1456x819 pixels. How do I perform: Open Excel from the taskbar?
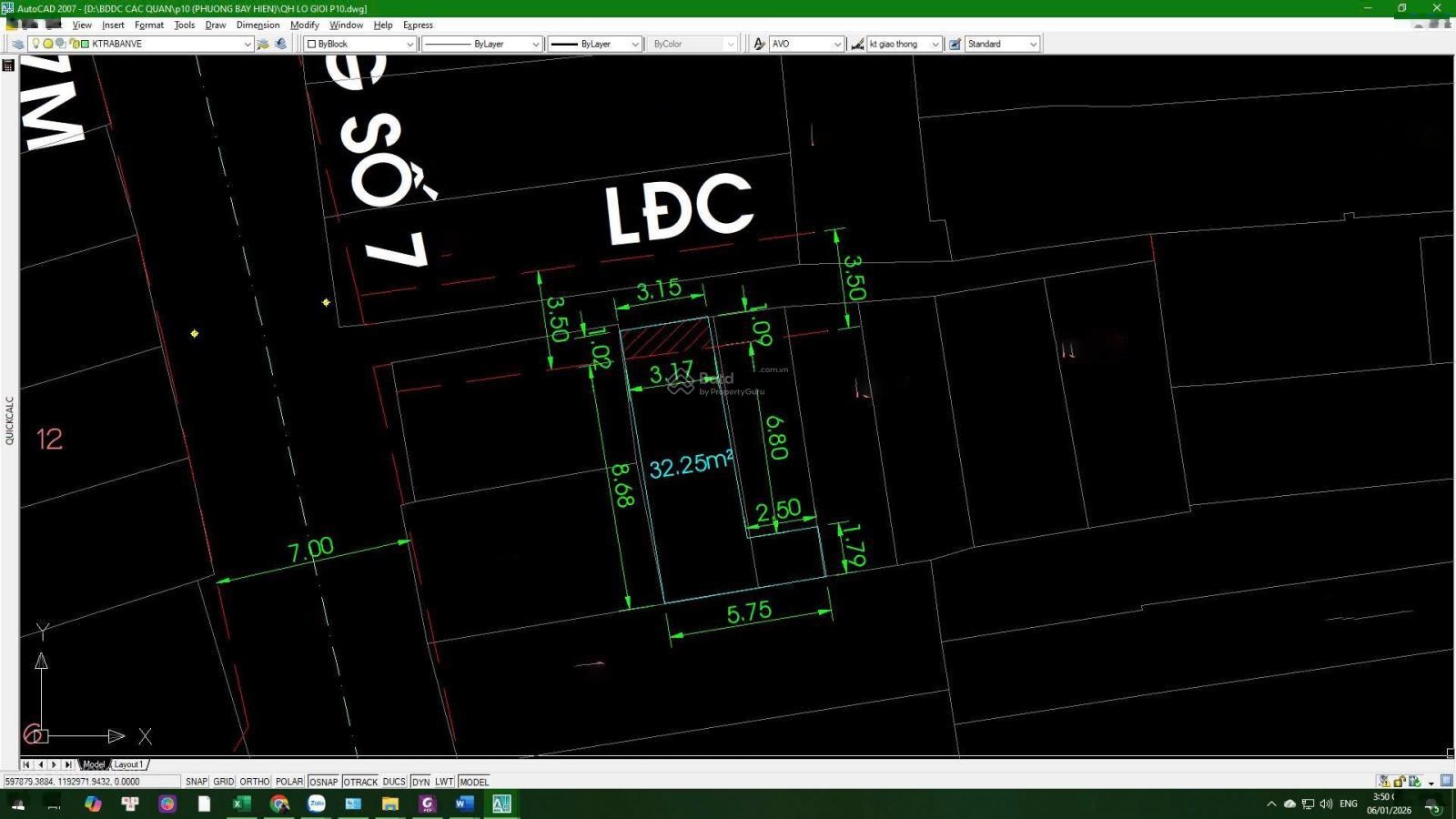point(241,804)
